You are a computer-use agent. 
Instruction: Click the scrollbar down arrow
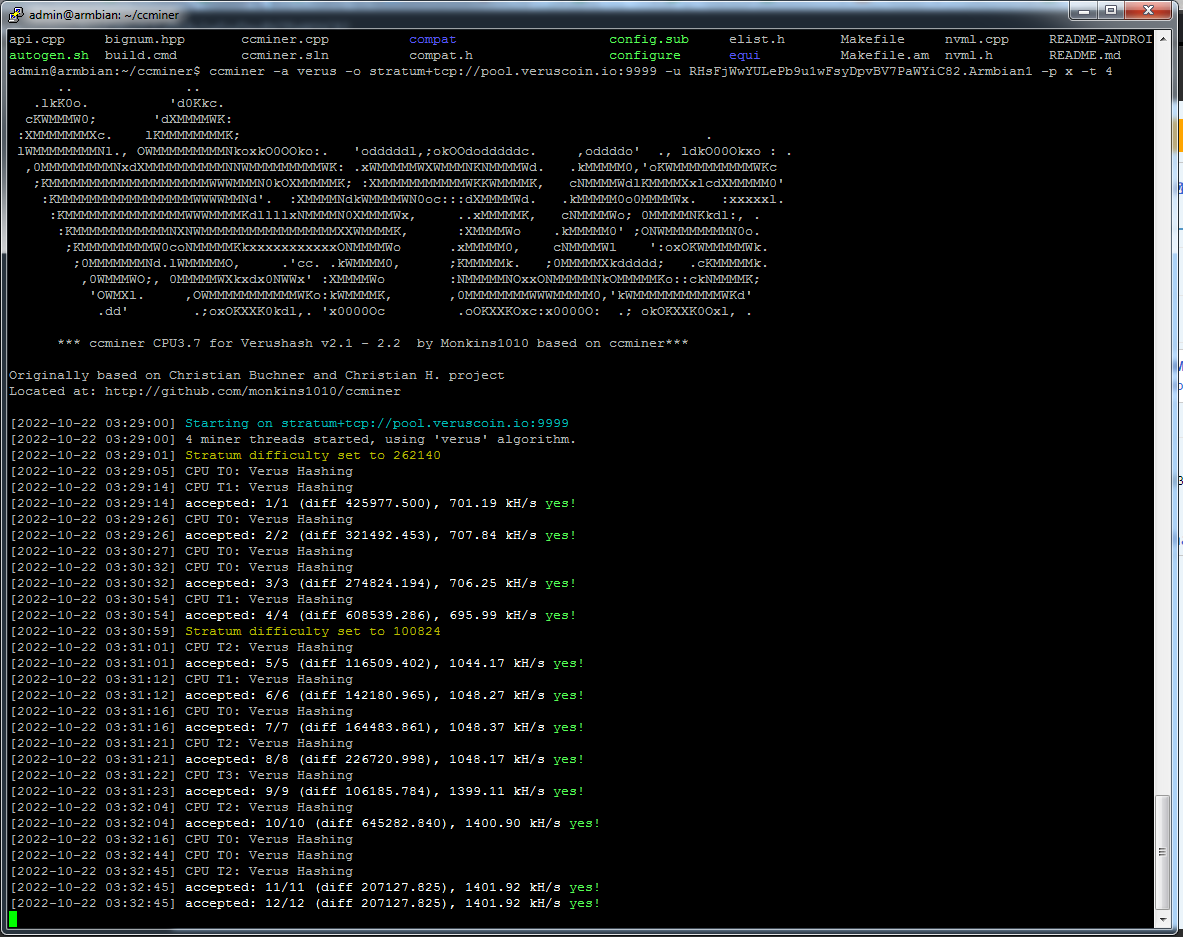(1162, 920)
